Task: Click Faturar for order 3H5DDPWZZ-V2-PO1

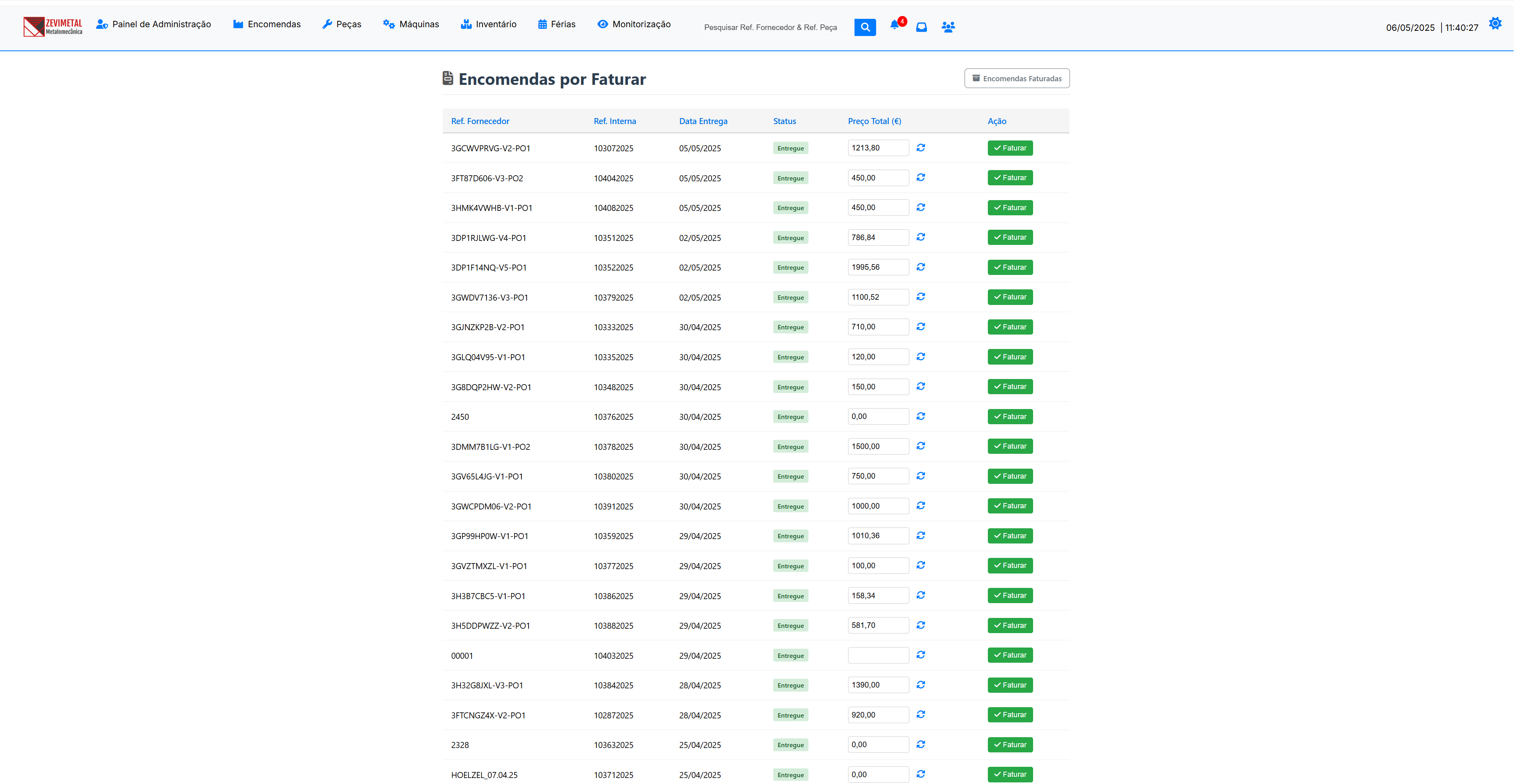Action: click(x=1010, y=626)
